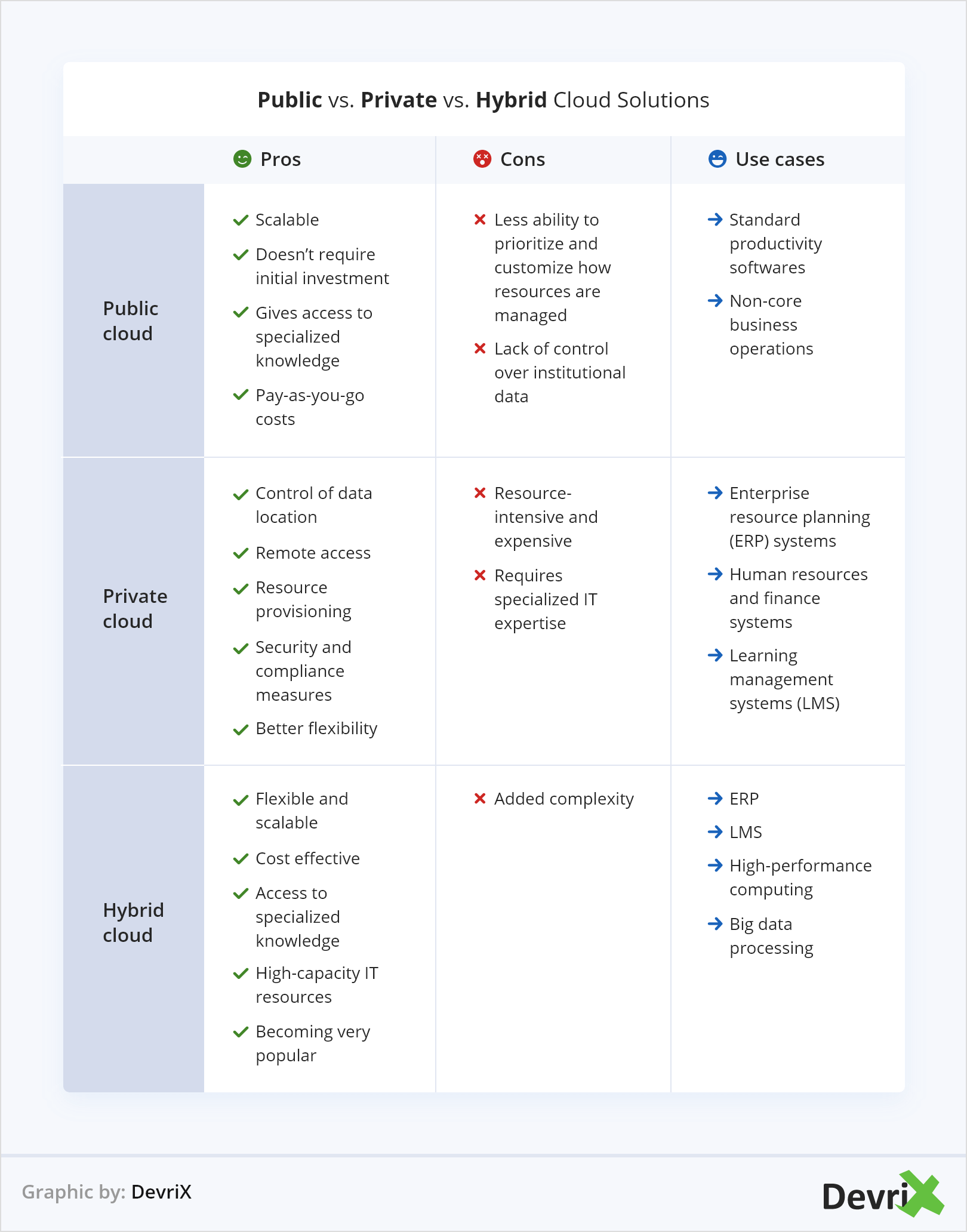Click the blue arrow next to ERP
This screenshot has height=1232, width=967.
[715, 799]
